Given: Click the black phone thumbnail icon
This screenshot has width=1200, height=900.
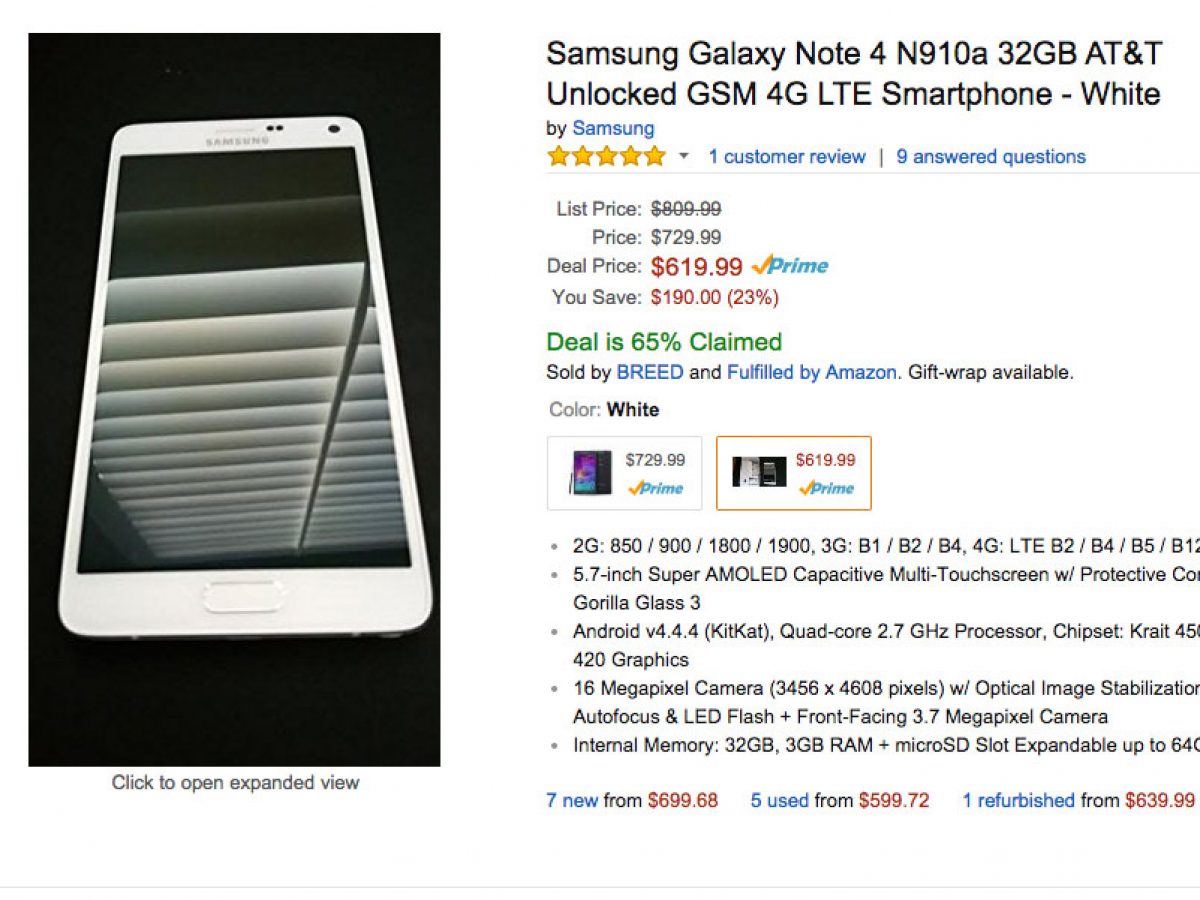Looking at the screenshot, I should pos(591,472).
